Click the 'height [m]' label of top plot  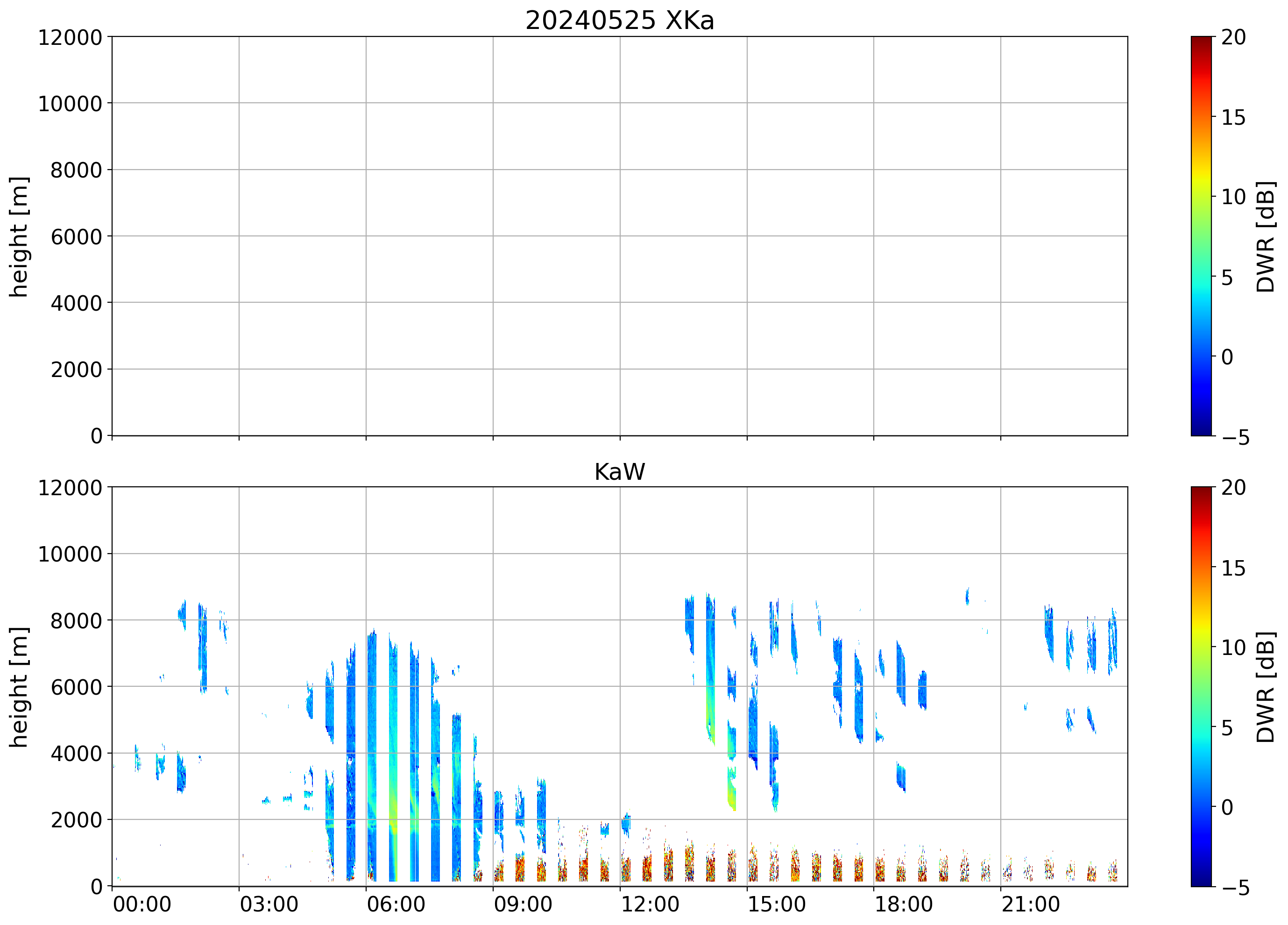click(x=19, y=236)
